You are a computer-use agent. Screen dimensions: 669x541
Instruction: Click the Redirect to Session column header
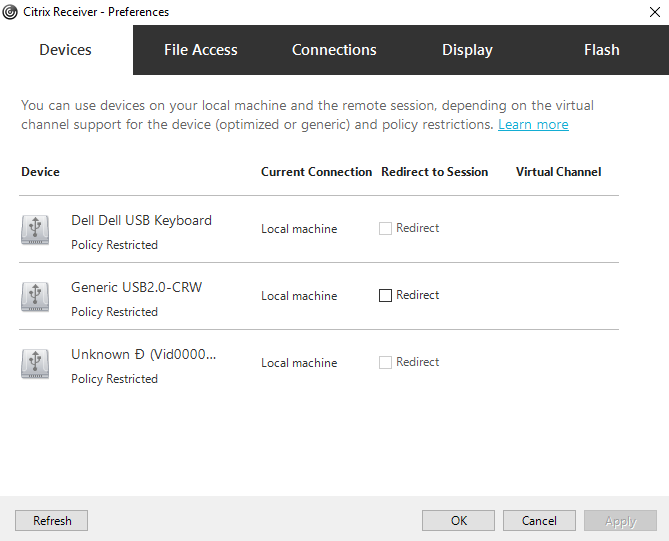(435, 172)
